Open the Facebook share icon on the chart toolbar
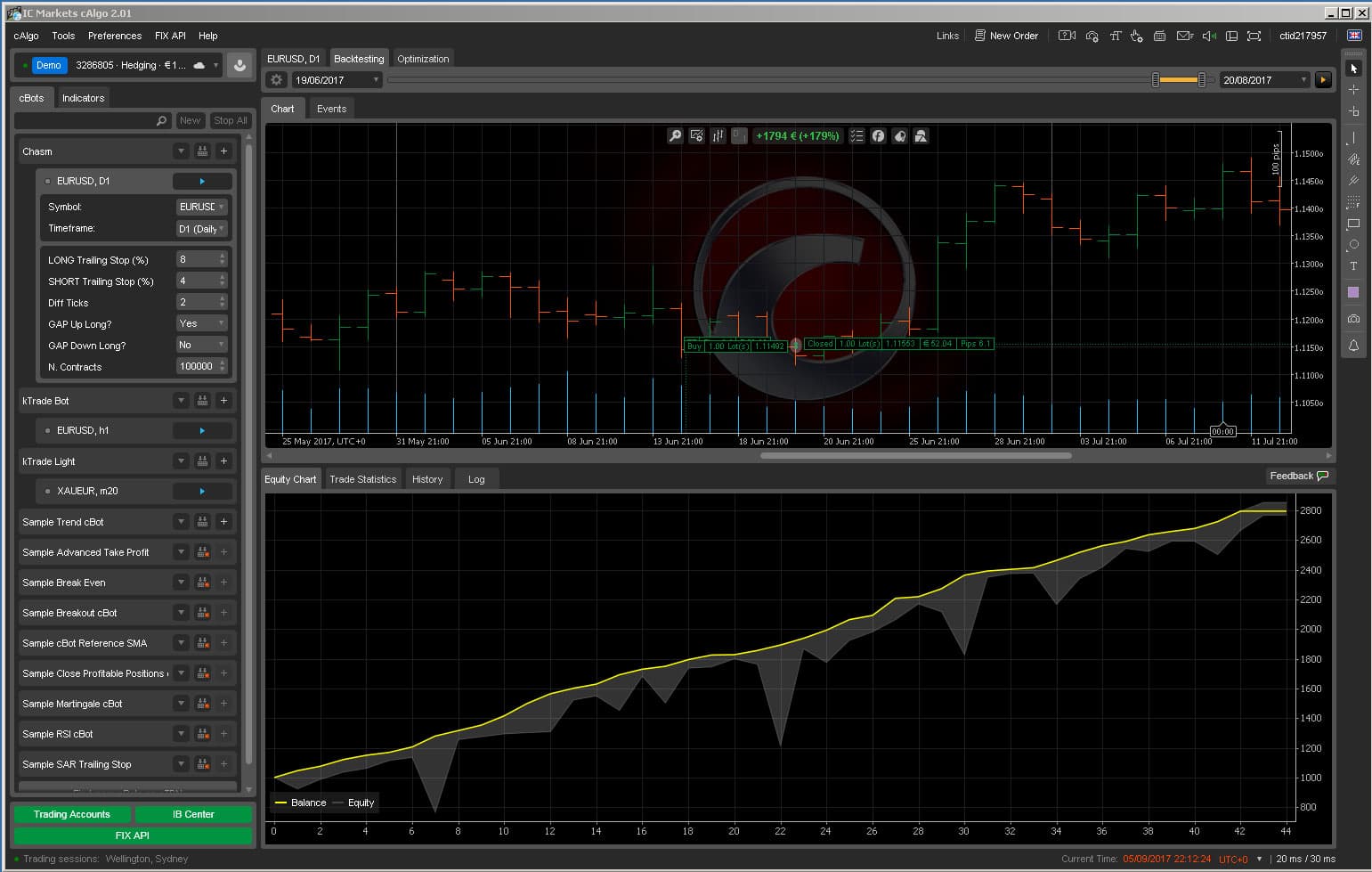The width and height of the screenshot is (1372, 872). pyautogui.click(x=878, y=135)
